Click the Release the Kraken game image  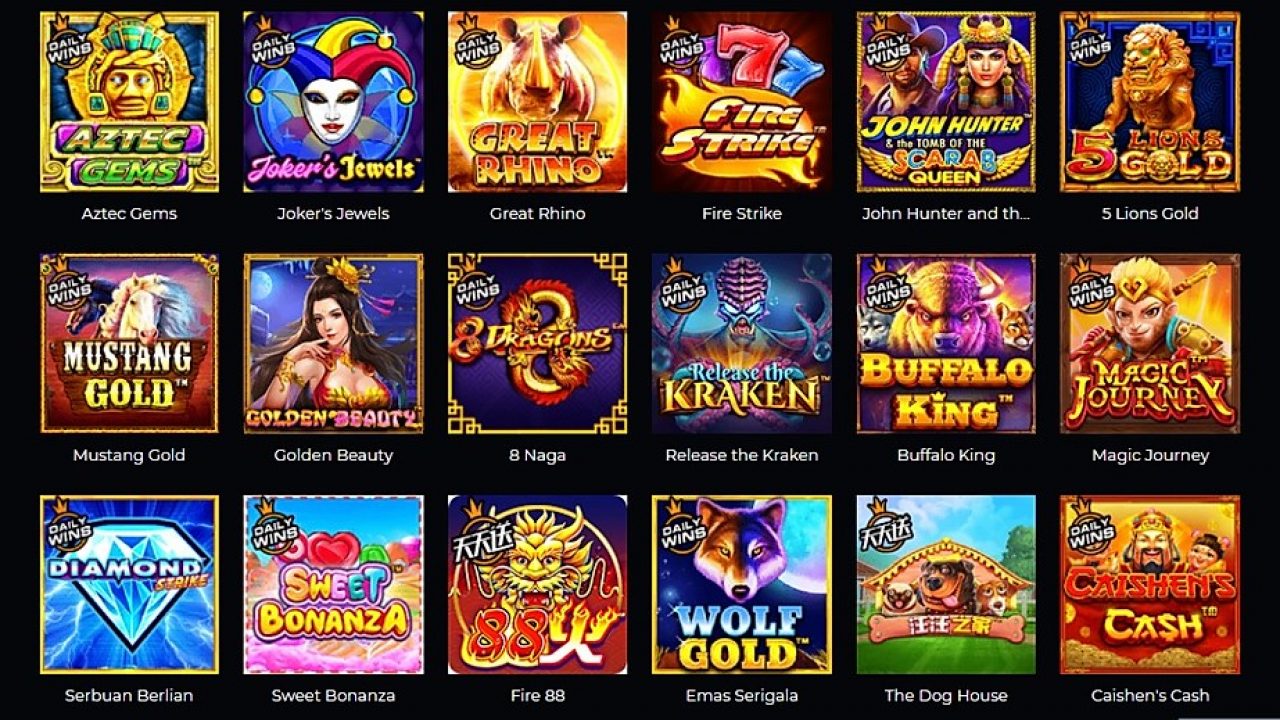tap(742, 343)
